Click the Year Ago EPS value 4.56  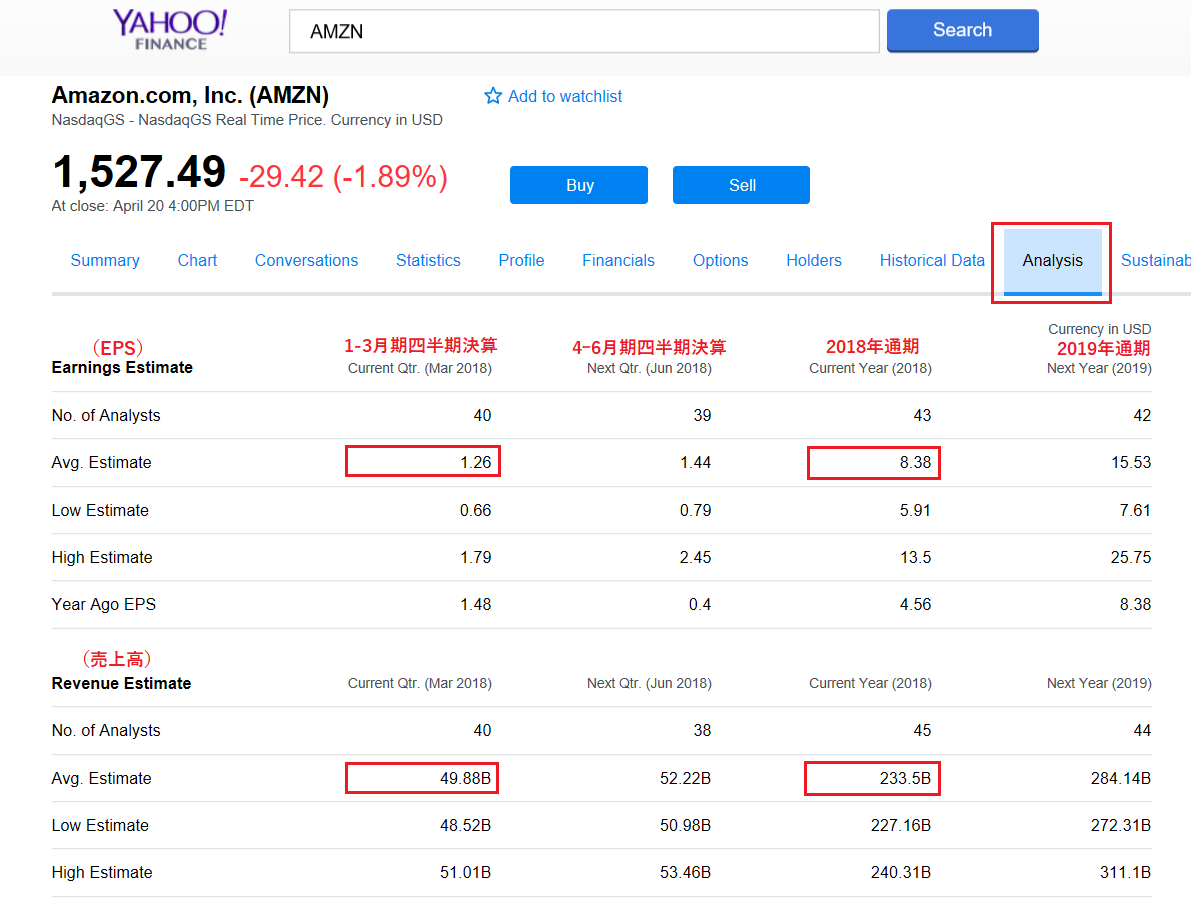coord(915,605)
